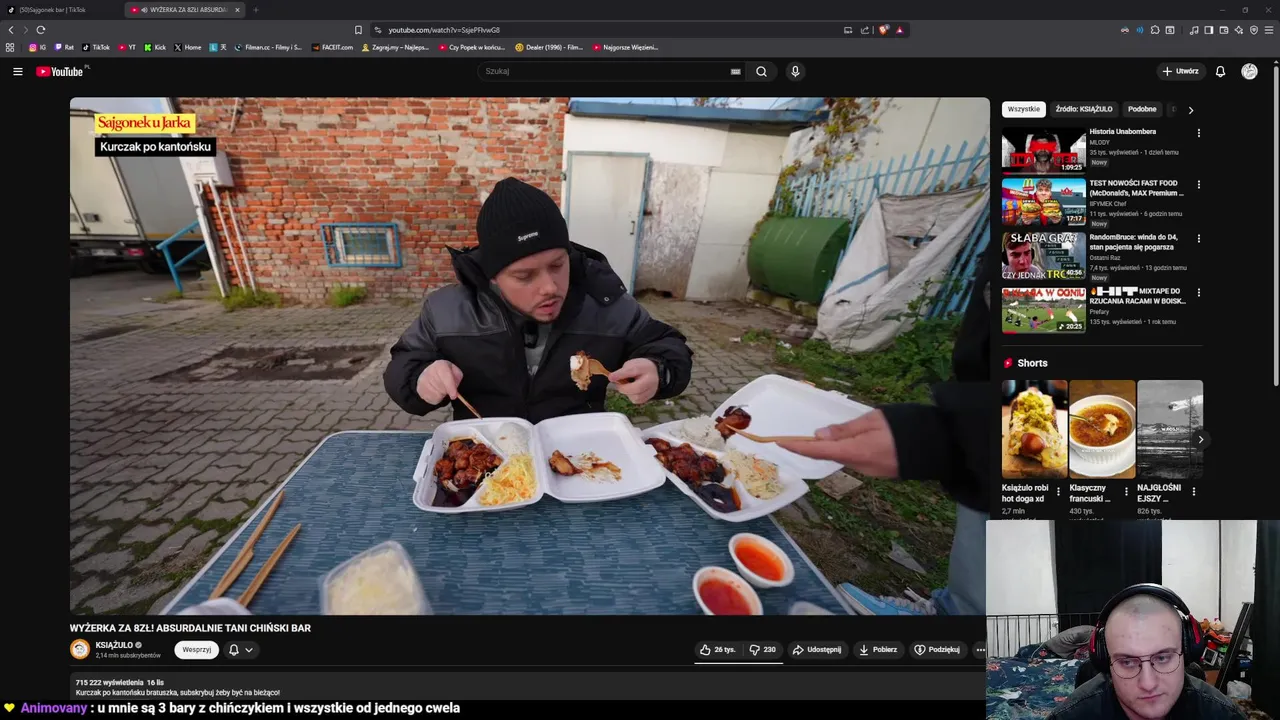The width and height of the screenshot is (1280, 720).
Task: Open options menu for RandomBruce video
Action: (x=1198, y=239)
